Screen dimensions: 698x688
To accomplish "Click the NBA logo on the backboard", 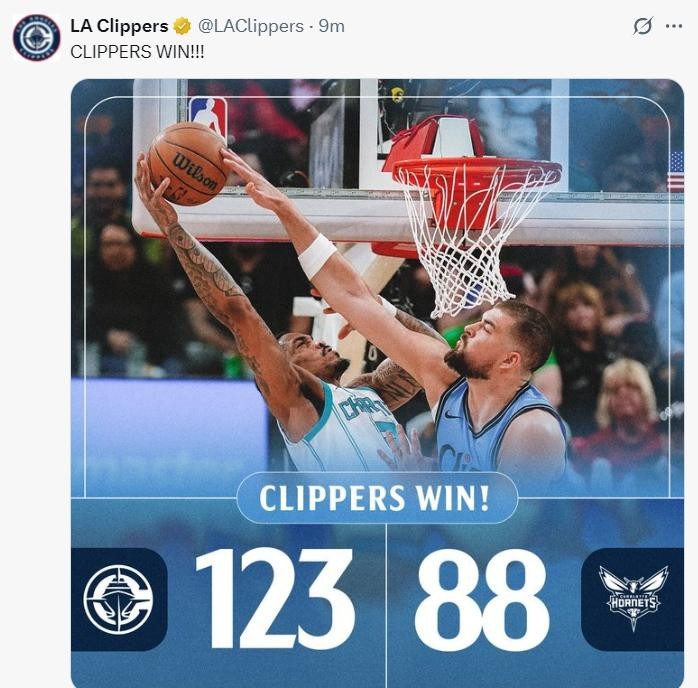I will pyautogui.click(x=207, y=117).
